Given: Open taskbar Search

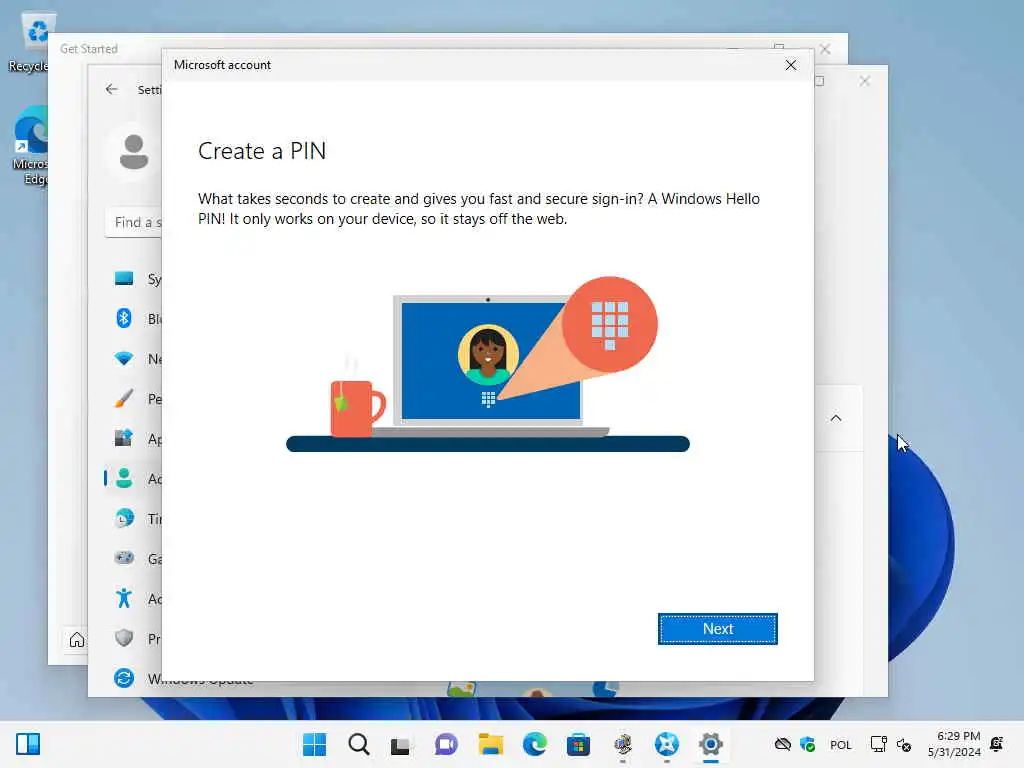Looking at the screenshot, I should [x=358, y=744].
